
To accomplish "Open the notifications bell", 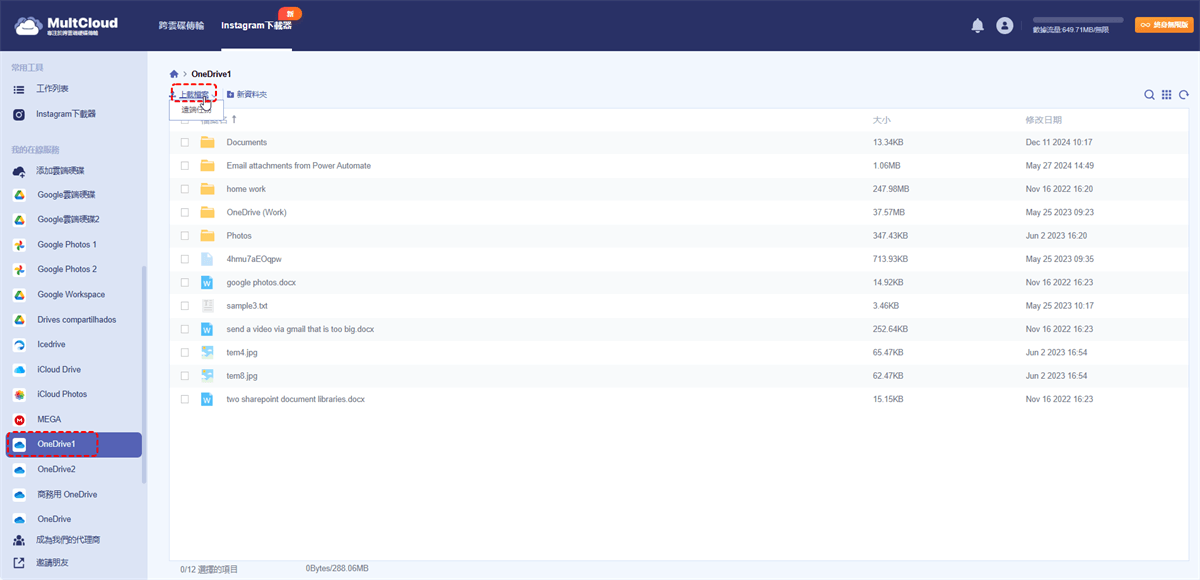I will click(x=978, y=26).
